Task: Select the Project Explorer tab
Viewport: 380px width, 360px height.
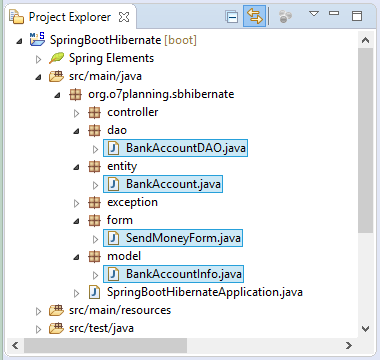Action: pos(70,17)
